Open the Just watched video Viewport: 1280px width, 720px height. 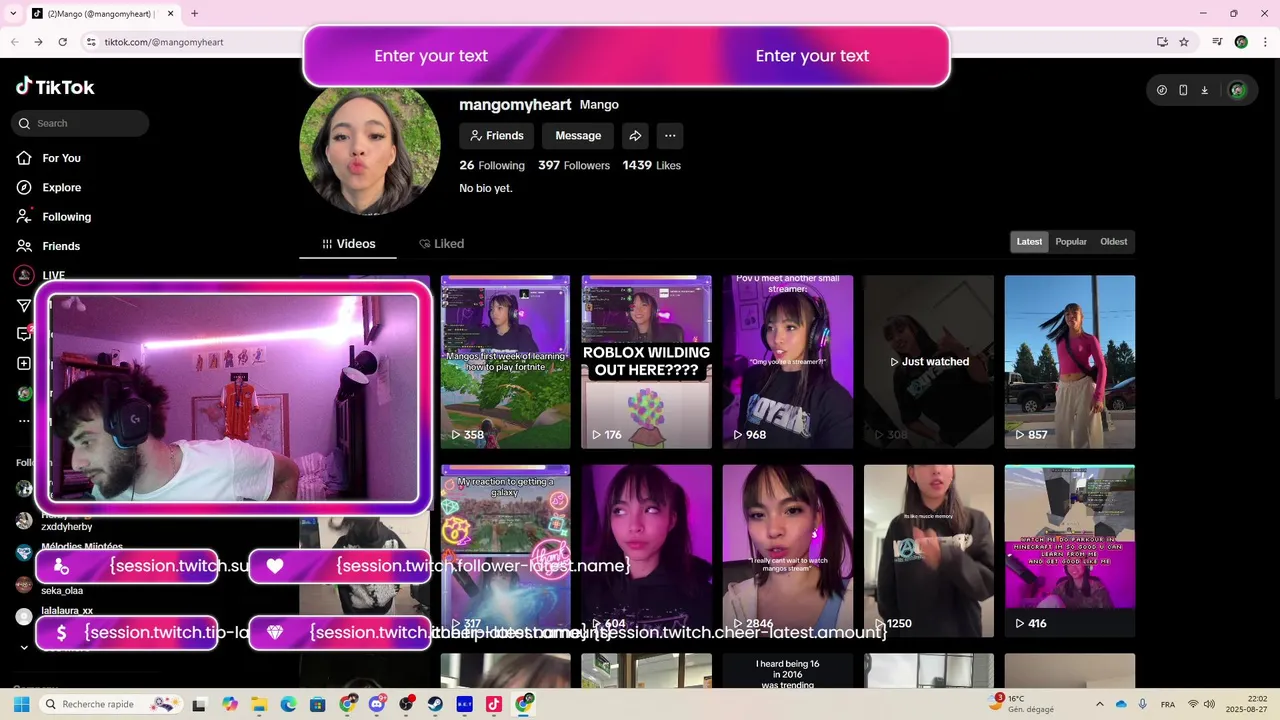point(929,362)
